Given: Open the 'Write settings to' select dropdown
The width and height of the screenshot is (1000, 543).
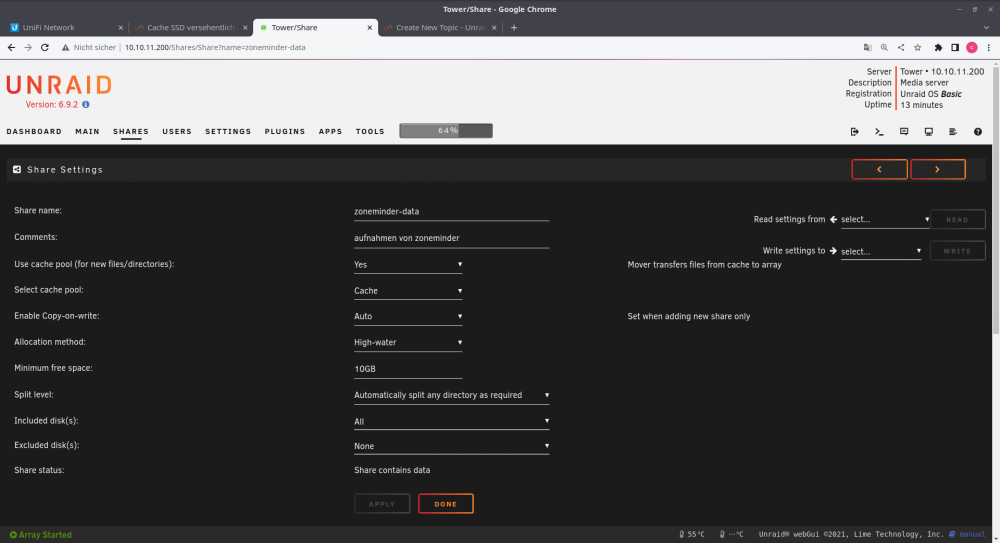Looking at the screenshot, I should click(x=881, y=251).
